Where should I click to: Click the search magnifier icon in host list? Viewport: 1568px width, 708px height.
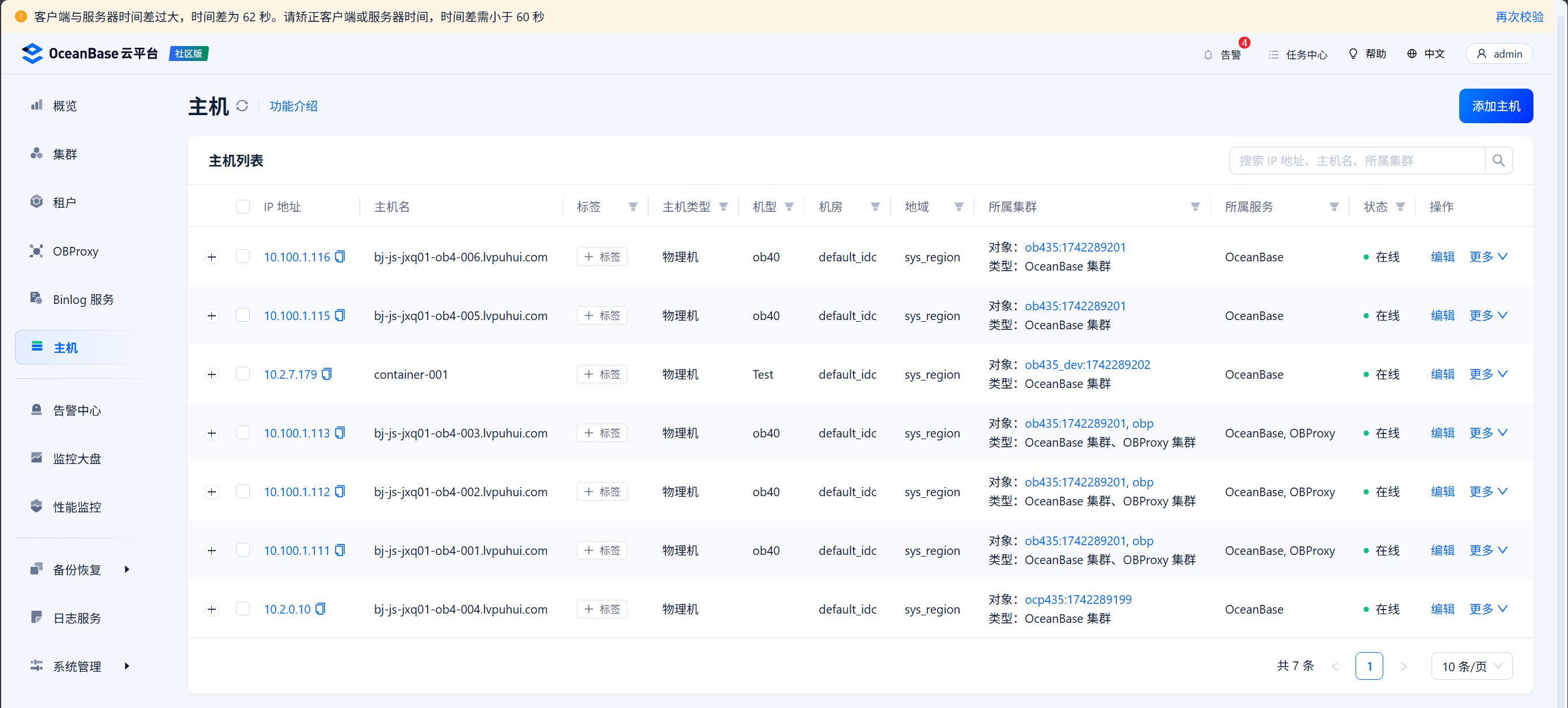(x=1498, y=161)
